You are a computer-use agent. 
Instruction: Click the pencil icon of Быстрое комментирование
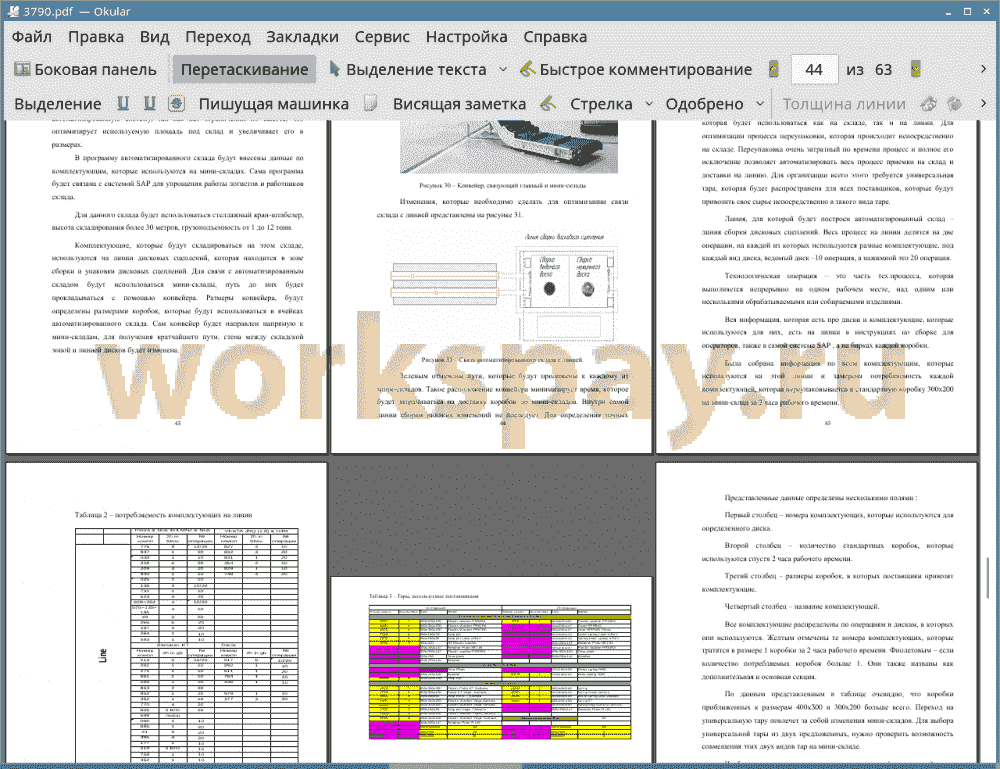527,69
